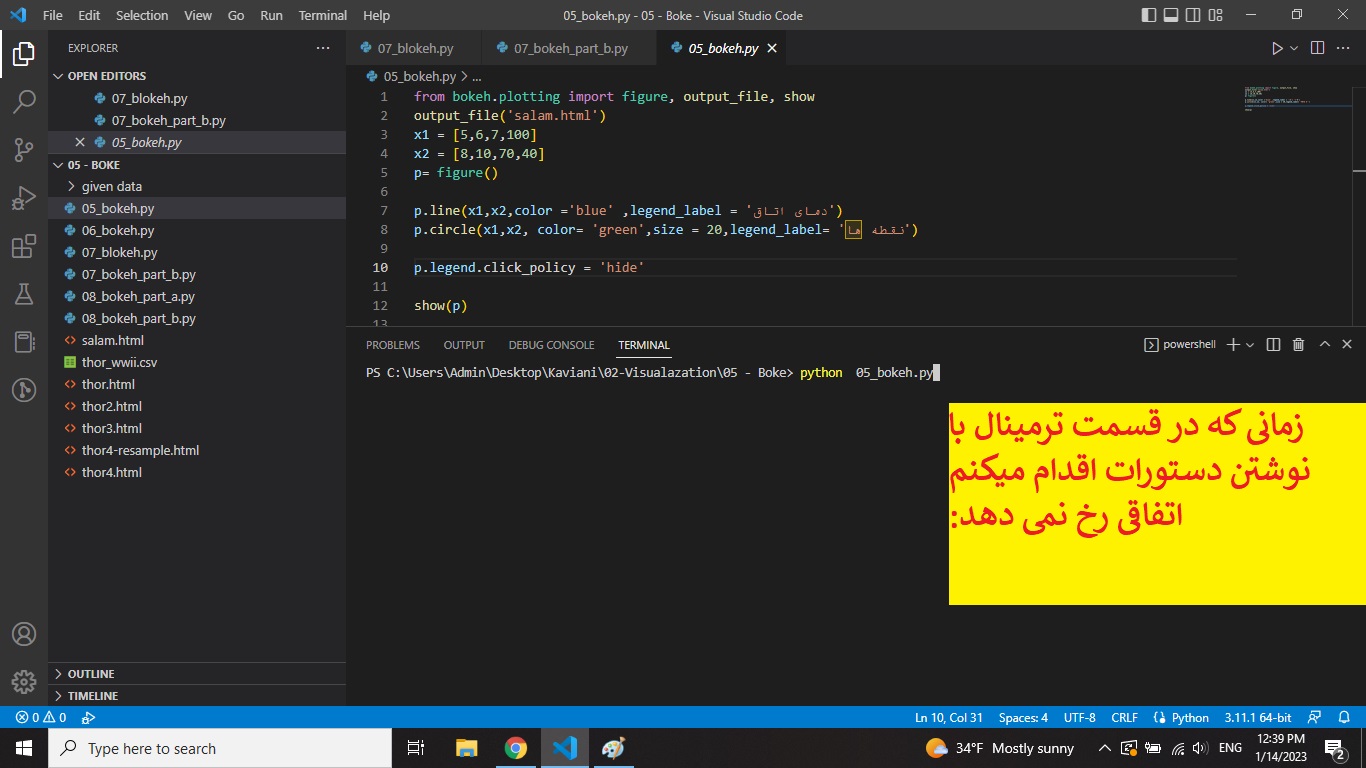Image resolution: width=1366 pixels, height=768 pixels.
Task: Open the File menu
Action: 52,15
